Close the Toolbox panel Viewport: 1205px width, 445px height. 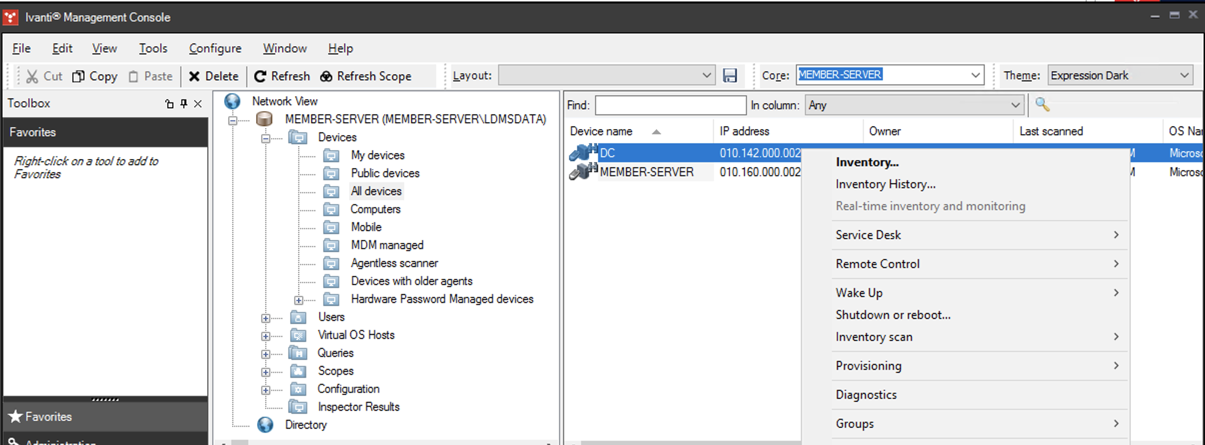(x=197, y=104)
